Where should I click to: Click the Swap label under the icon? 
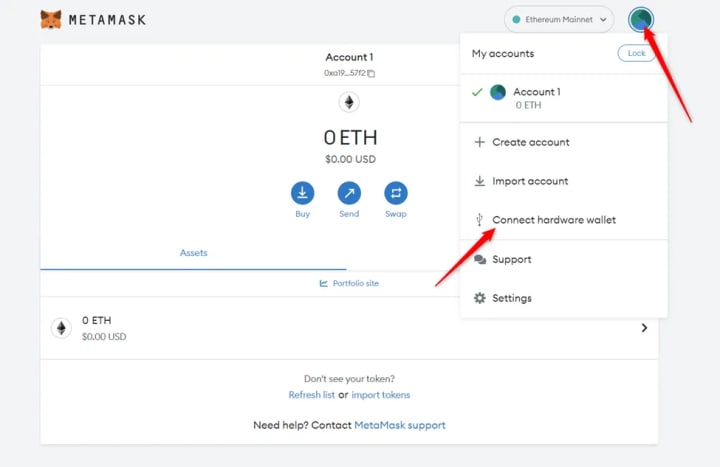click(x=396, y=214)
